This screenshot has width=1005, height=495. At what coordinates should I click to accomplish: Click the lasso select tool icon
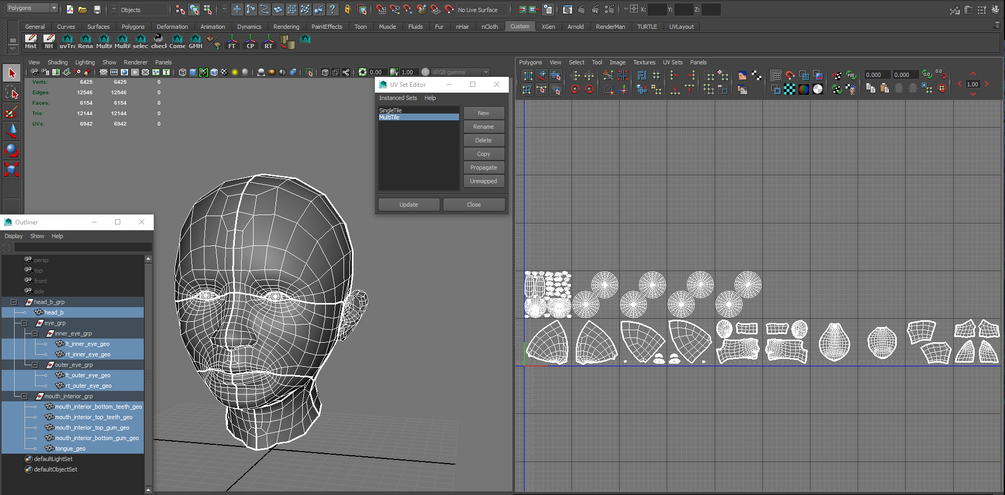coord(11,92)
